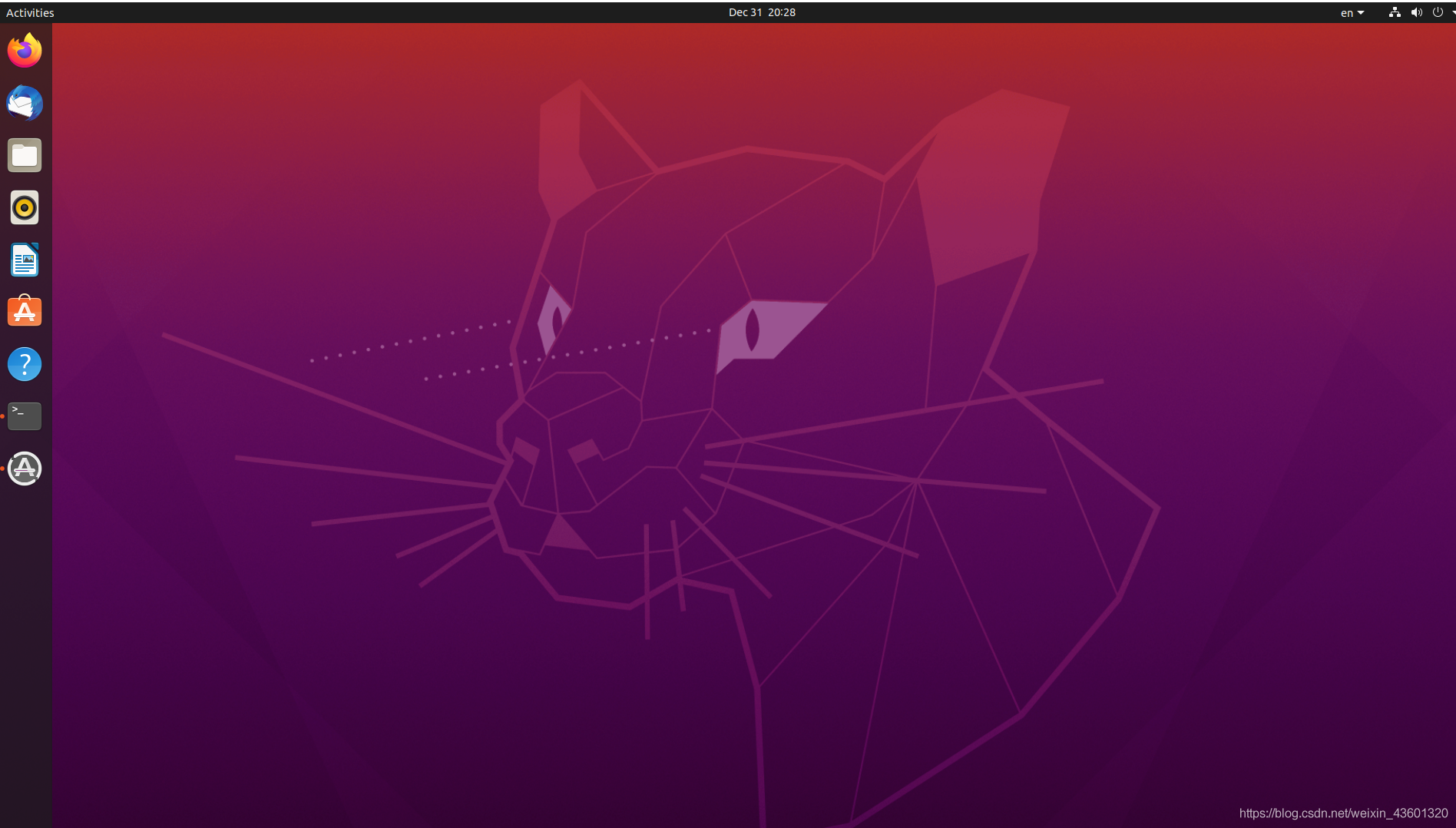Start Rhythmbox music player
1456x828 pixels.
click(x=25, y=207)
